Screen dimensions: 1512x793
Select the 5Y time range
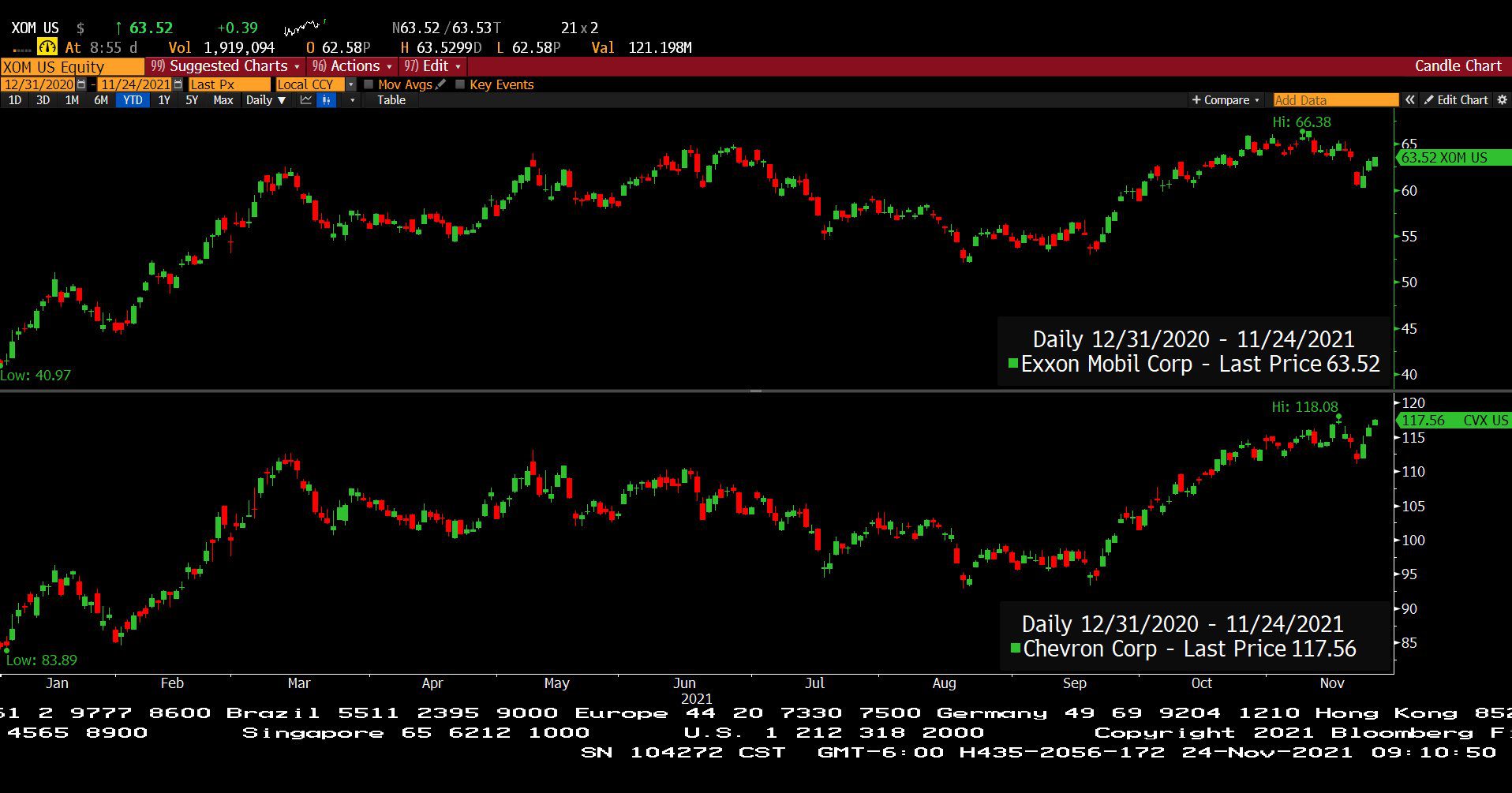tap(192, 100)
